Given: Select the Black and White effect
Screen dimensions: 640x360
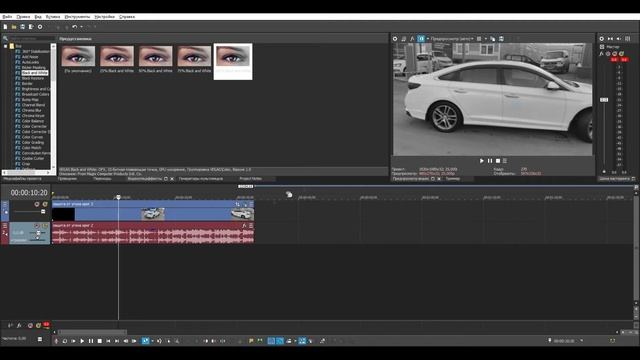Looking at the screenshot, I should tap(35, 73).
